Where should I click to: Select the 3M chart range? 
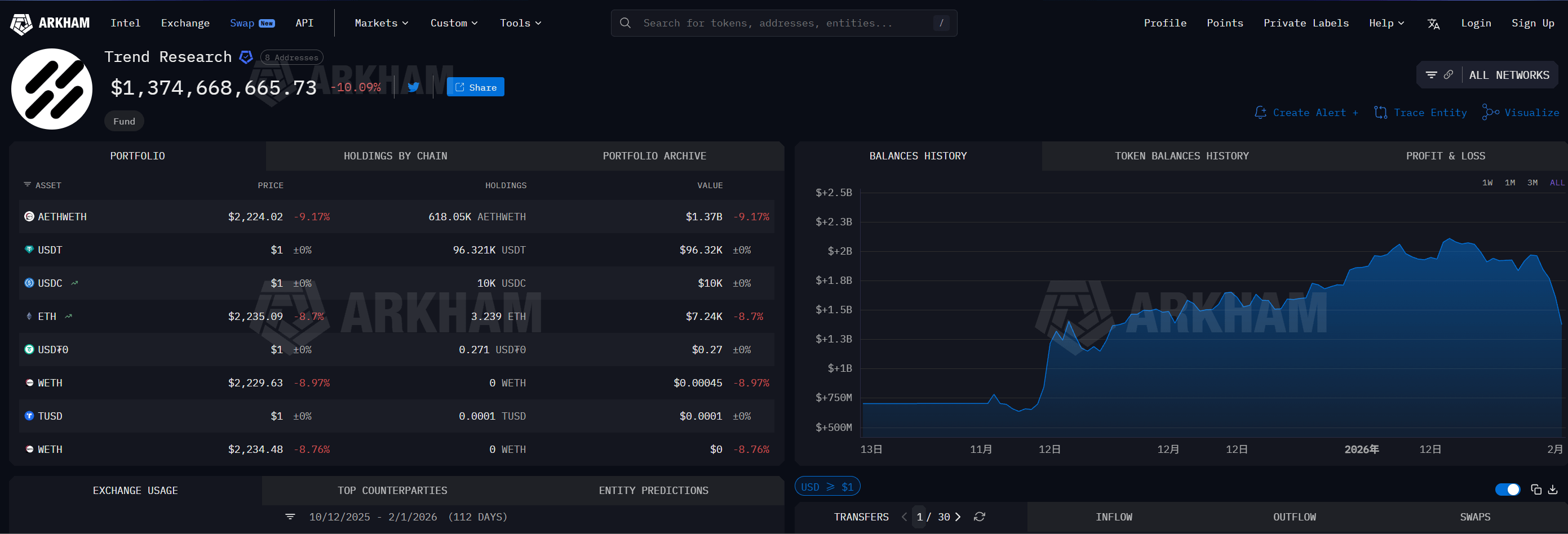(x=1532, y=183)
